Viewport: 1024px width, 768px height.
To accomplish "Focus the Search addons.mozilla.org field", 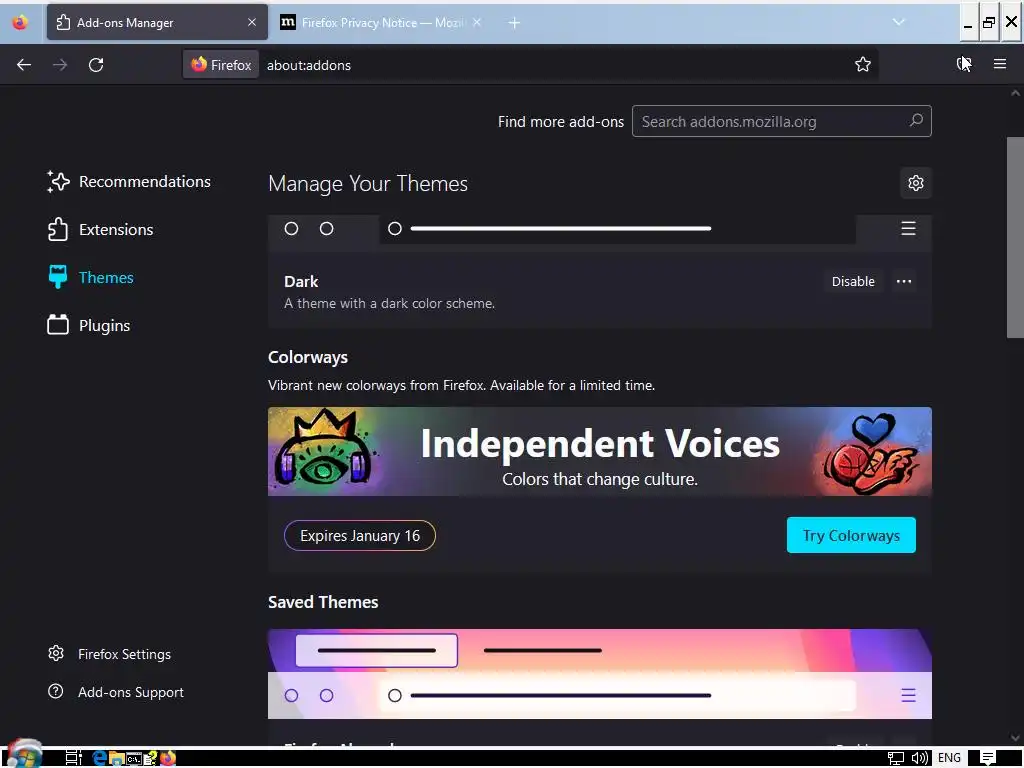I will 782,121.
